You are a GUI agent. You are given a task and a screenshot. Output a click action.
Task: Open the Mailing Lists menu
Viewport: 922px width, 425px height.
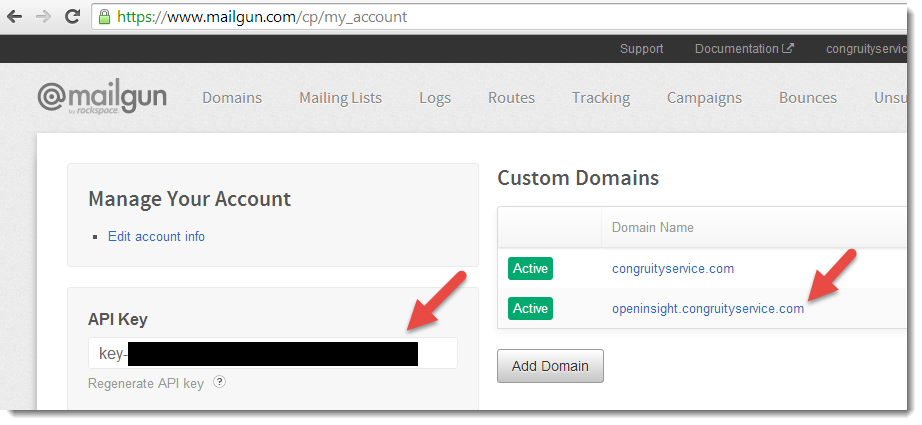point(340,98)
